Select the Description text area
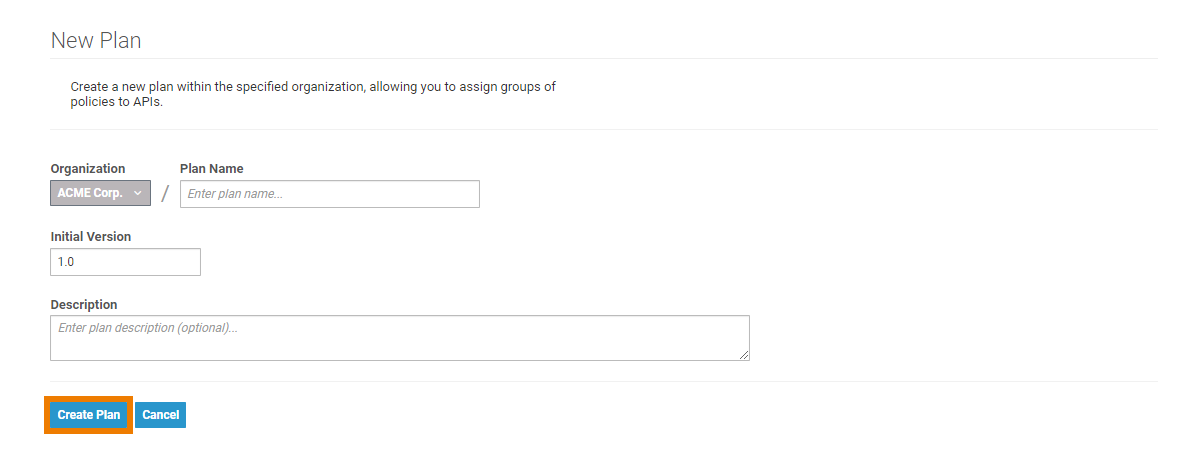Viewport: 1185px width, 450px height. pyautogui.click(x=399, y=338)
